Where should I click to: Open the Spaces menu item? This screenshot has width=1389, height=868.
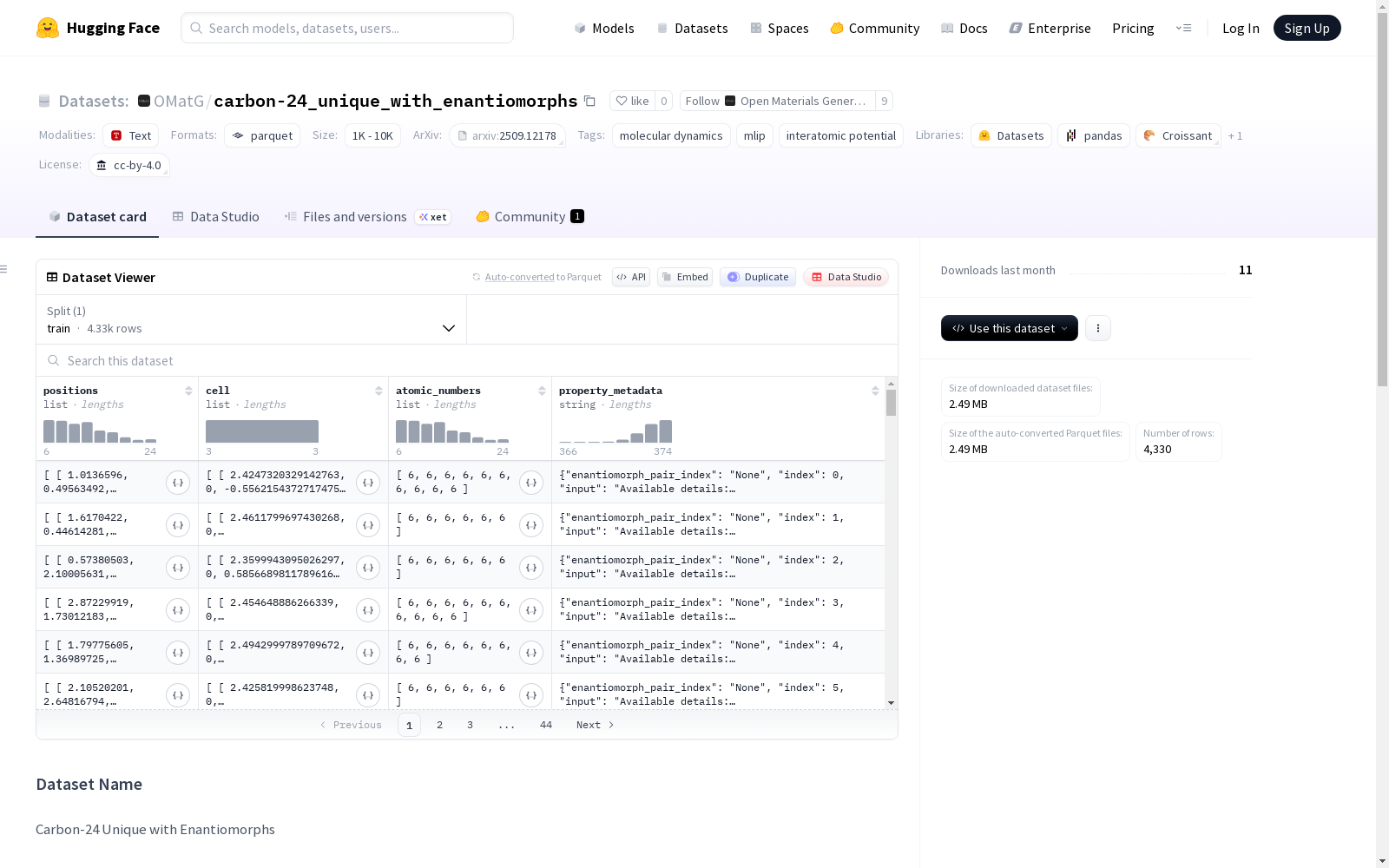point(780,28)
